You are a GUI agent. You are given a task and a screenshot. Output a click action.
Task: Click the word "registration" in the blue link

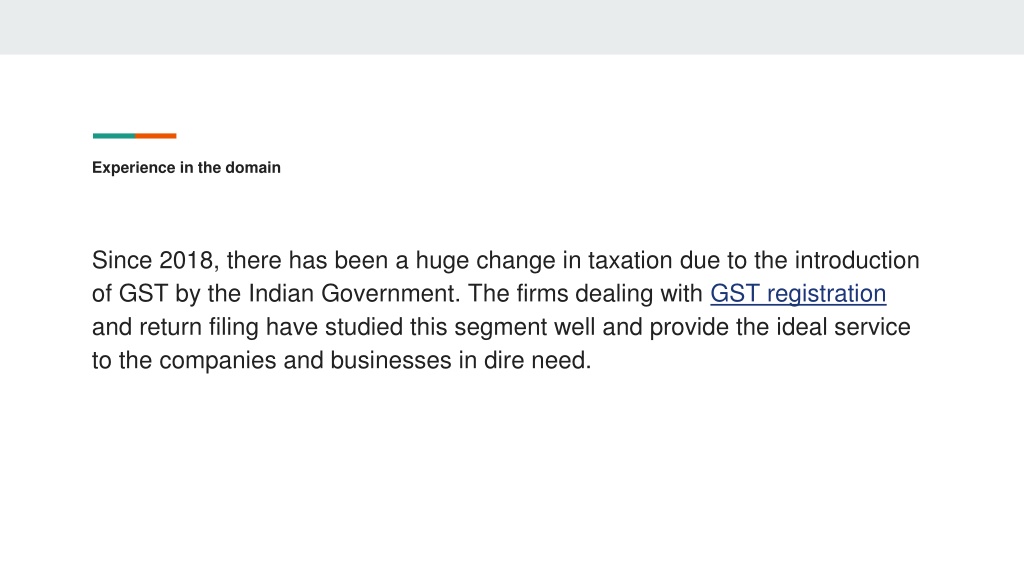pyautogui.click(x=827, y=294)
